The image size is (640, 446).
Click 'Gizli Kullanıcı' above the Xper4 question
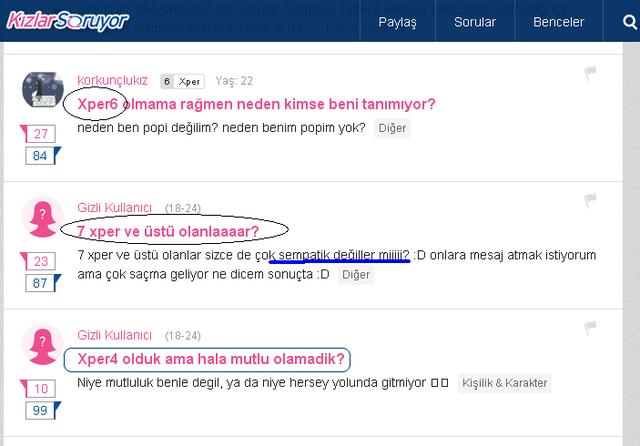(x=114, y=335)
